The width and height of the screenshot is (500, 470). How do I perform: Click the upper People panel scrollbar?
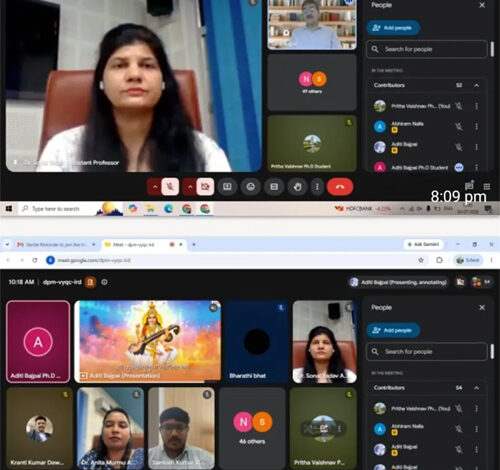coord(492,49)
